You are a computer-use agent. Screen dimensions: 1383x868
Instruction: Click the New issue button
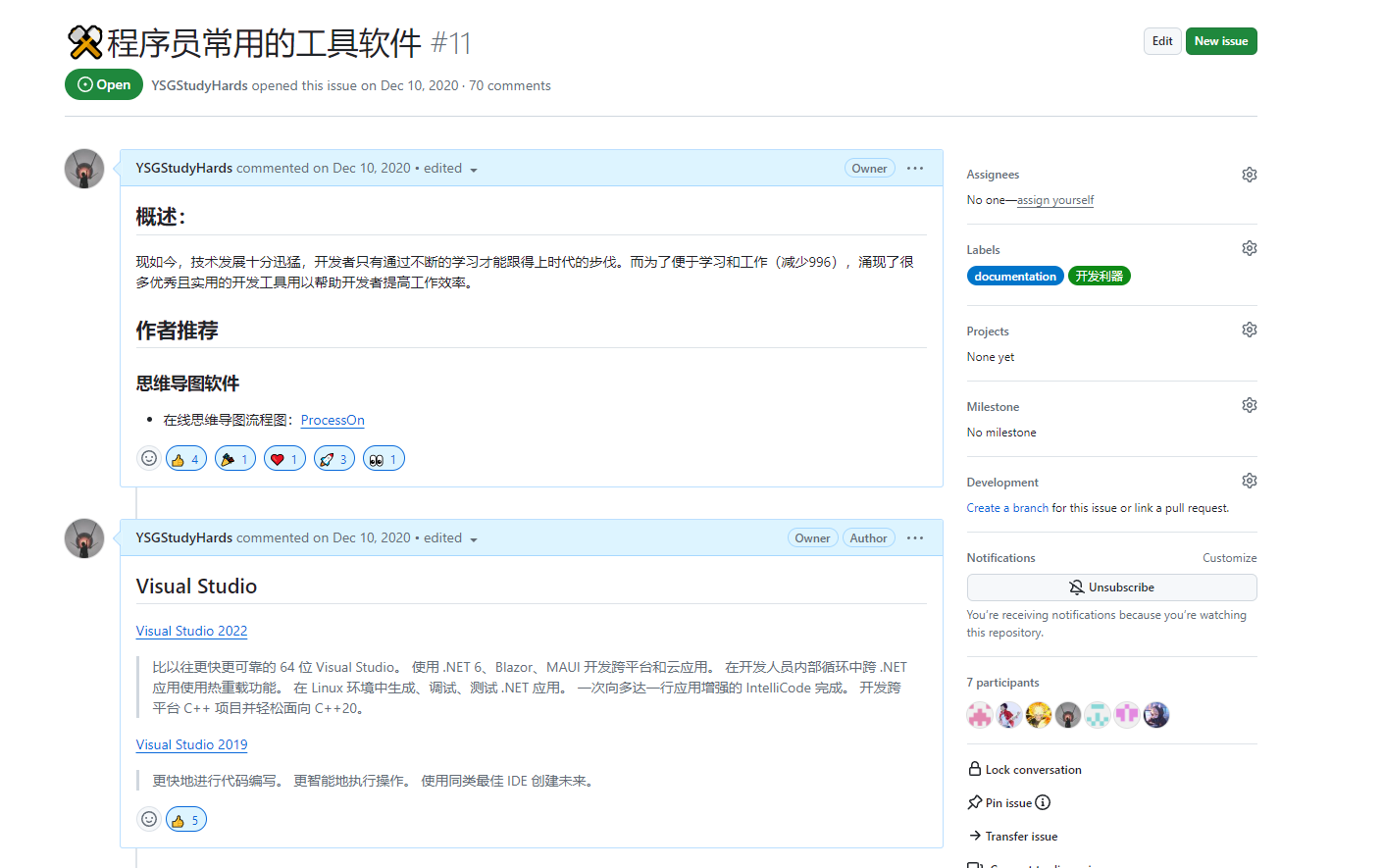pos(1220,40)
